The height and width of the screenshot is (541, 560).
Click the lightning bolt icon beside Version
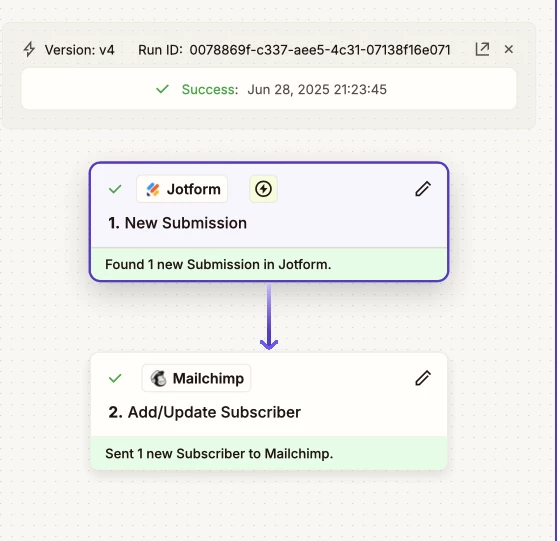29,49
